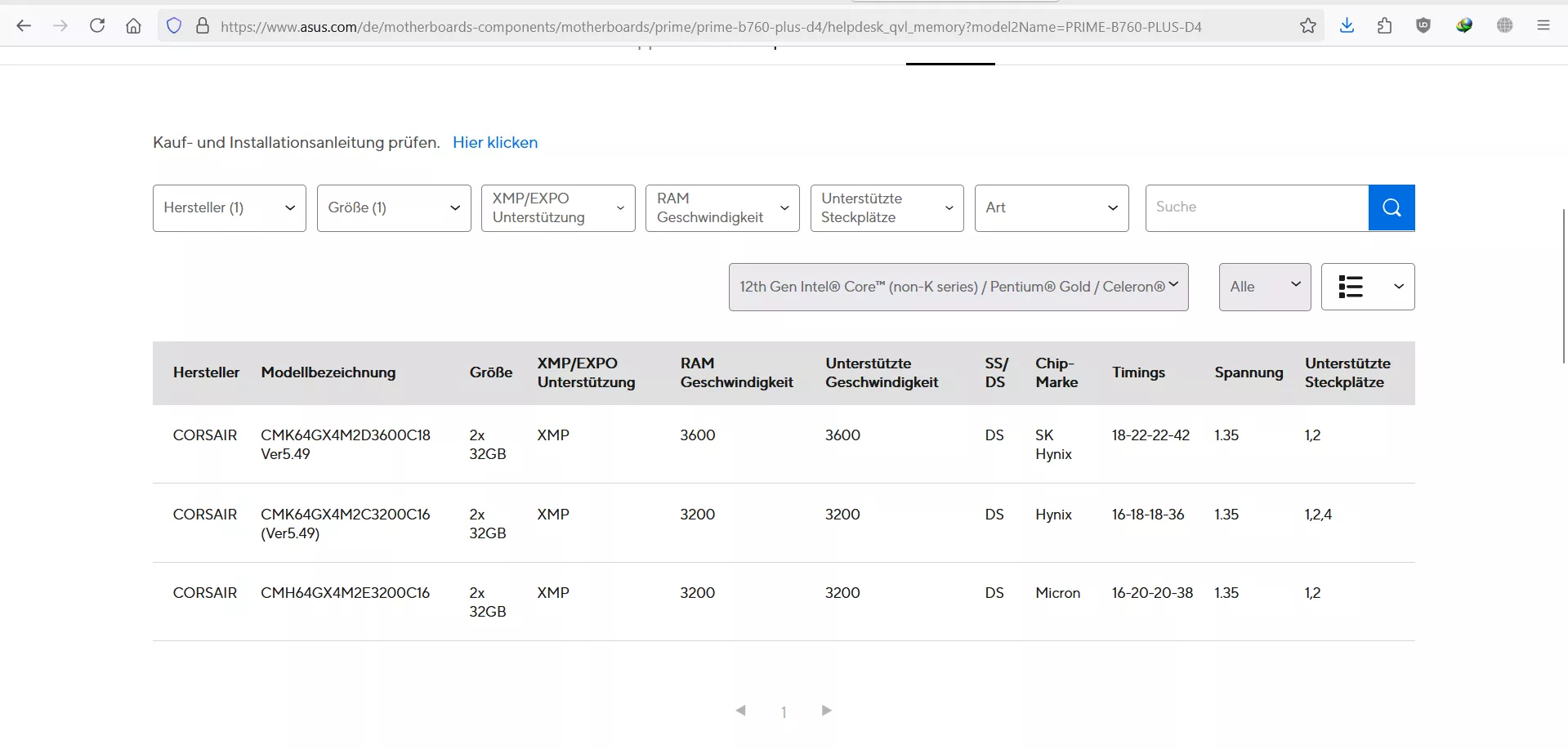Go to previous table page arrow
Screen dimensions: 1568x749
tap(741, 711)
